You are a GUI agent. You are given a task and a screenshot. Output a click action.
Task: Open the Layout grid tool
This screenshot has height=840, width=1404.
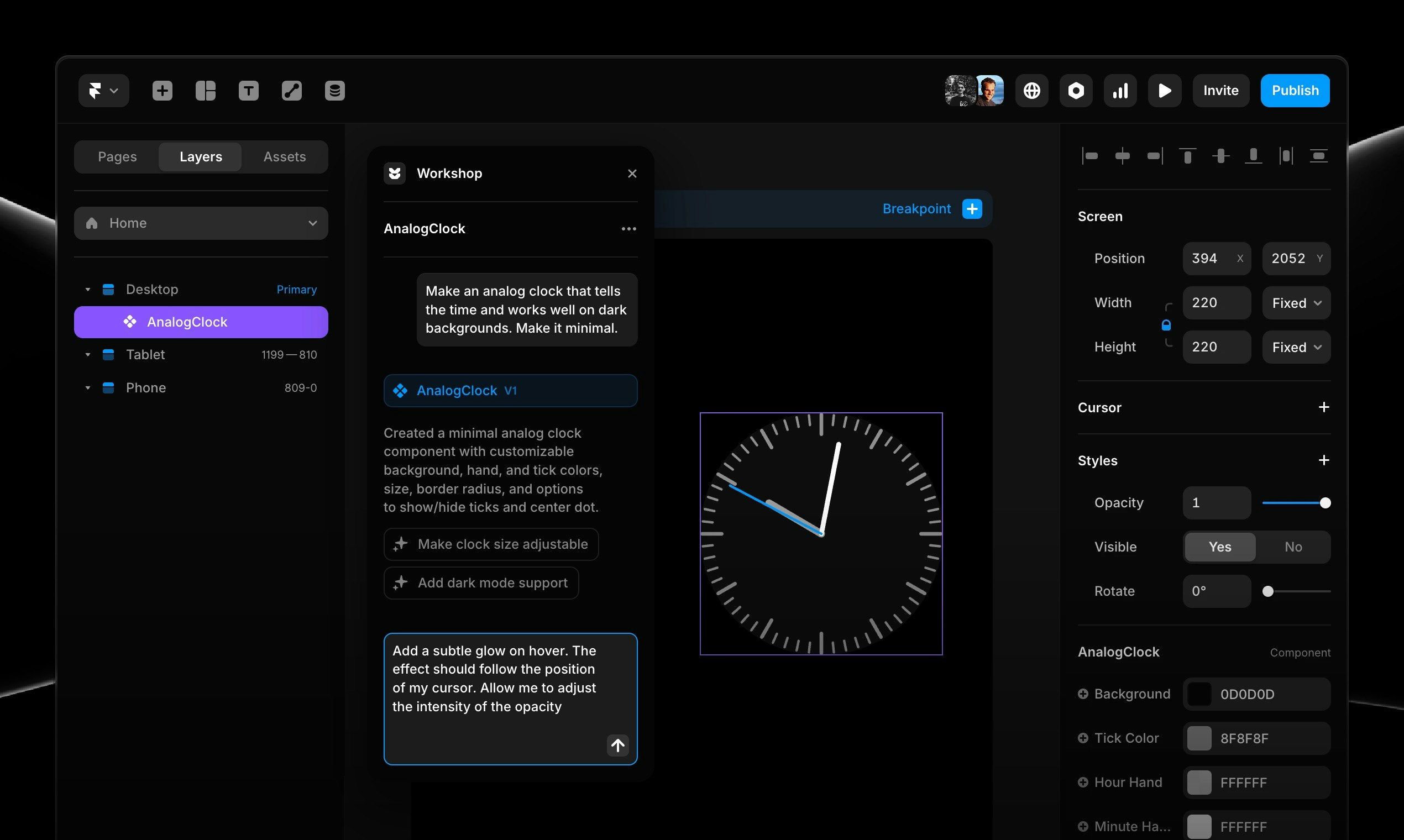click(206, 91)
